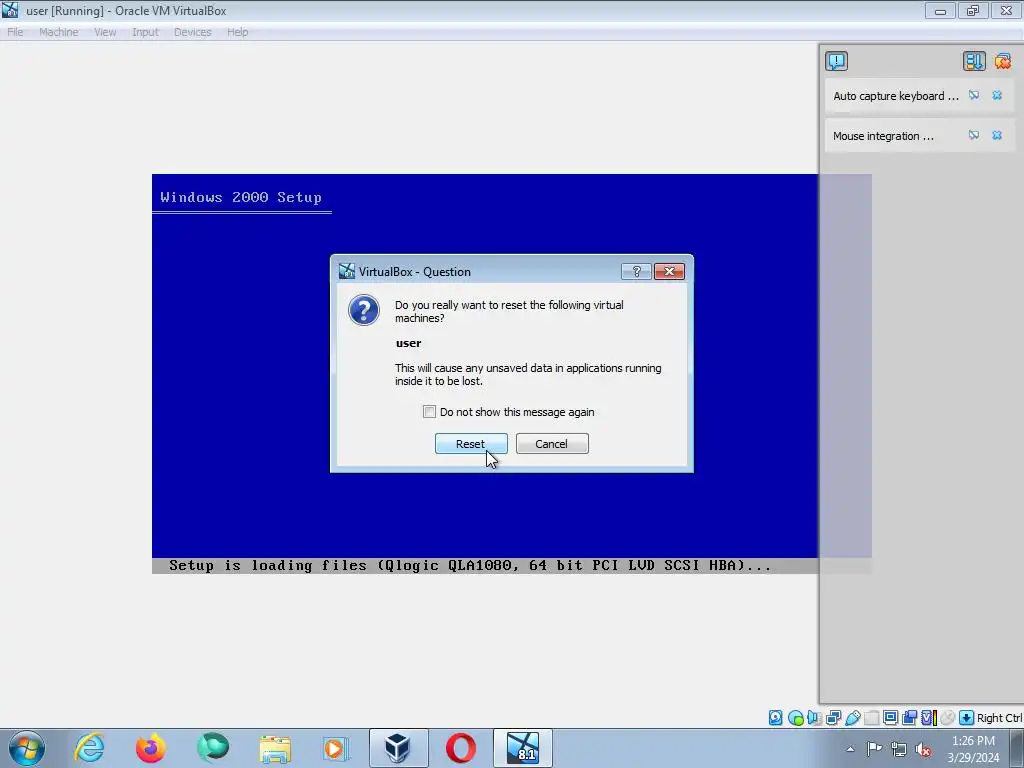Open the Action Center flag tray icon

click(874, 748)
